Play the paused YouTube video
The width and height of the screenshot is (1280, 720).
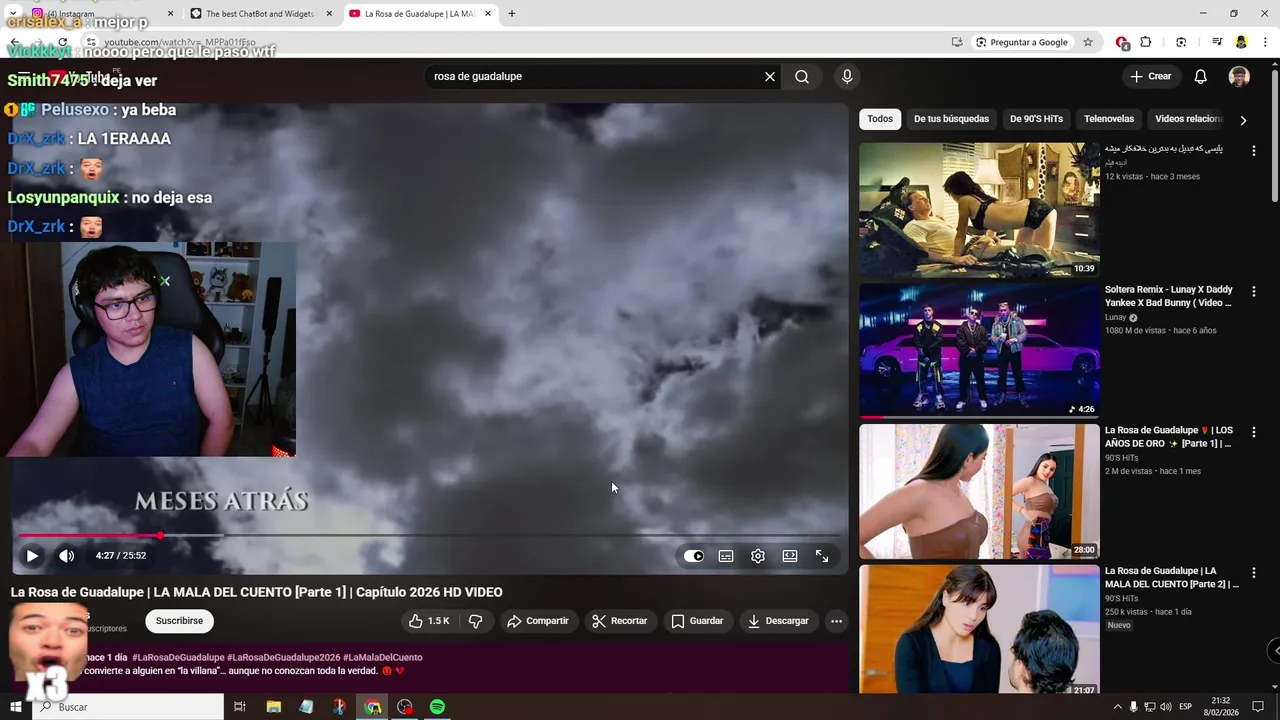32,556
